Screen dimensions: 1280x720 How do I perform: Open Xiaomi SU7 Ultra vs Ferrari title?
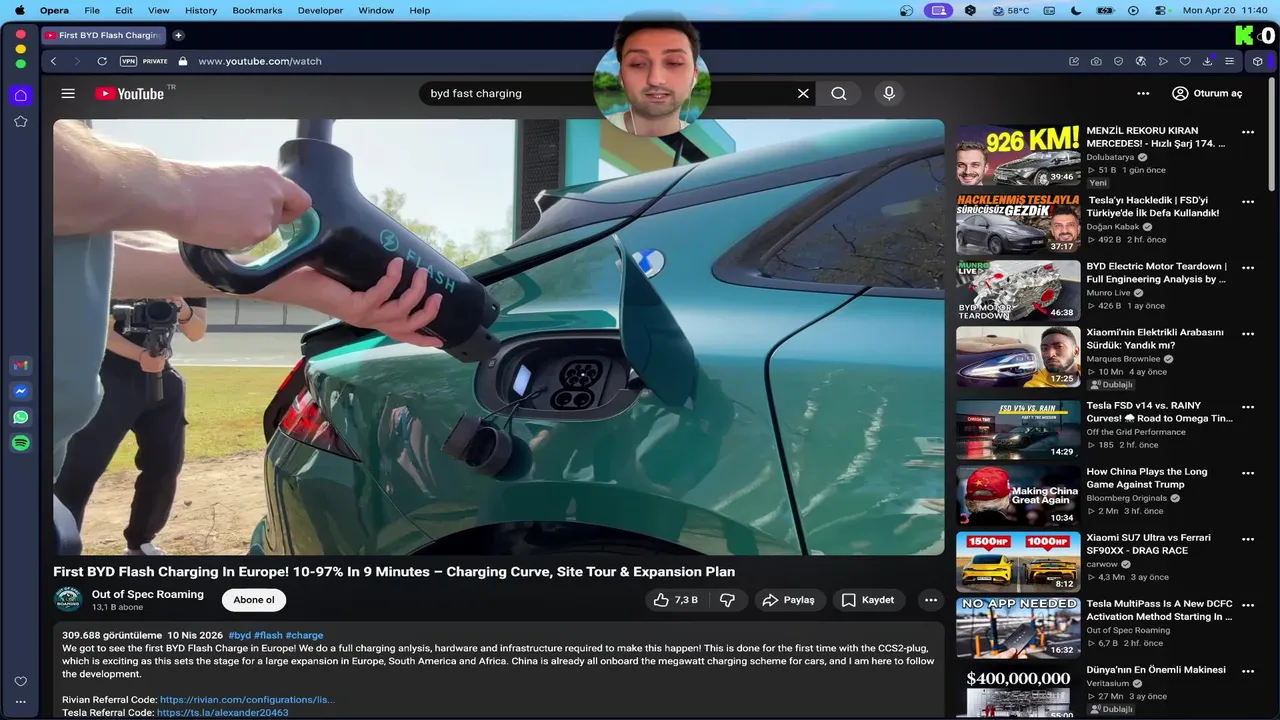pyautogui.click(x=1148, y=544)
